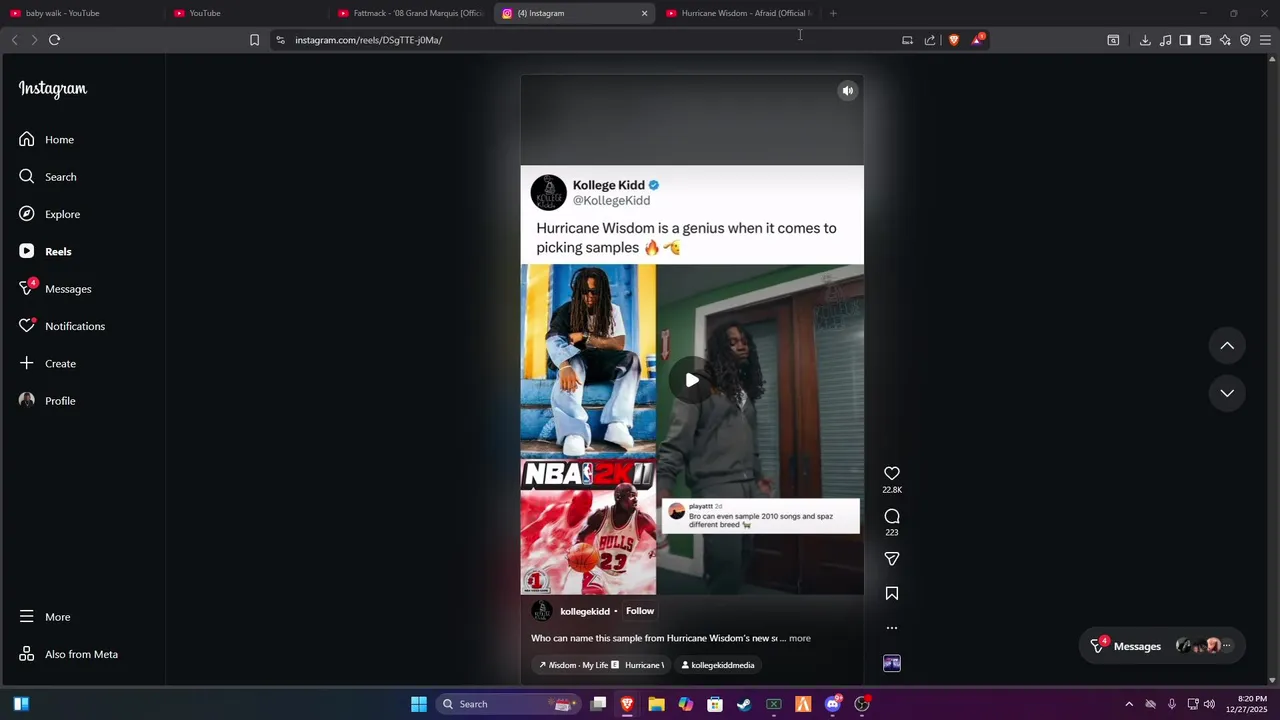The width and height of the screenshot is (1280, 720).
Task: Switch to the Fattmack '08 Grand Marquis tab
Action: point(410,13)
